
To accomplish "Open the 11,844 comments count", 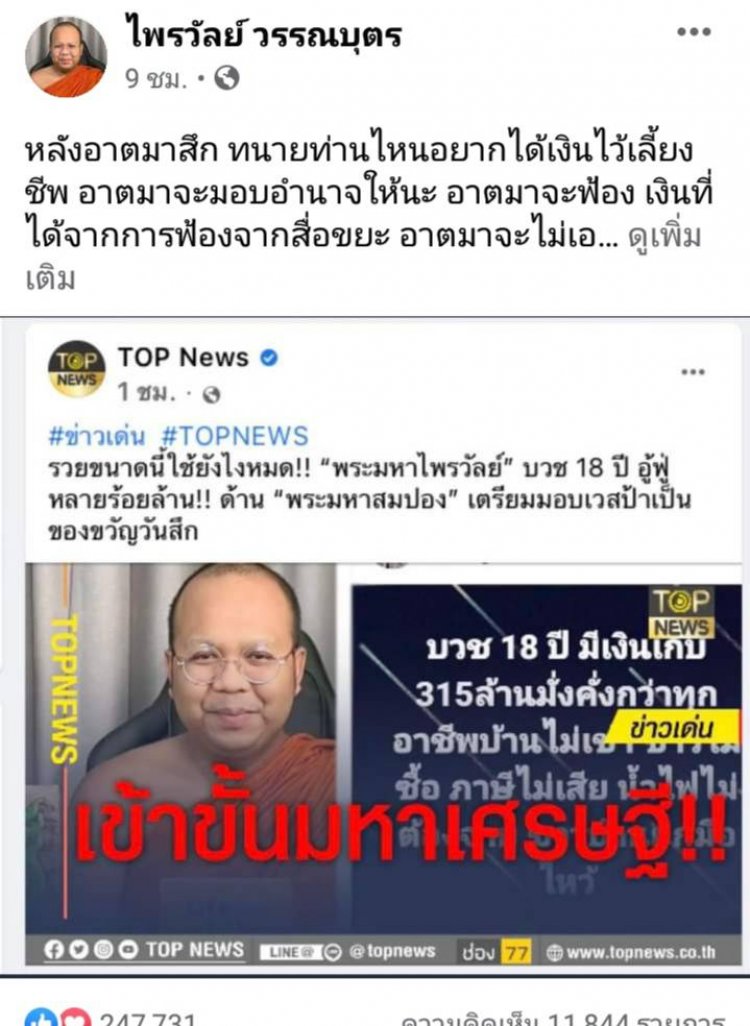I will pyautogui.click(x=563, y=1019).
